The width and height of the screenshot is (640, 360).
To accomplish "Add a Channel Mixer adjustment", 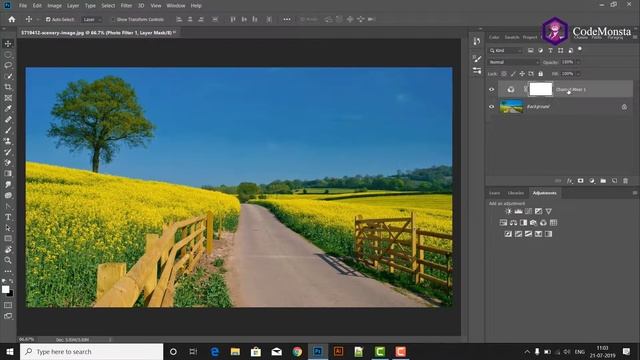I will (x=543, y=222).
